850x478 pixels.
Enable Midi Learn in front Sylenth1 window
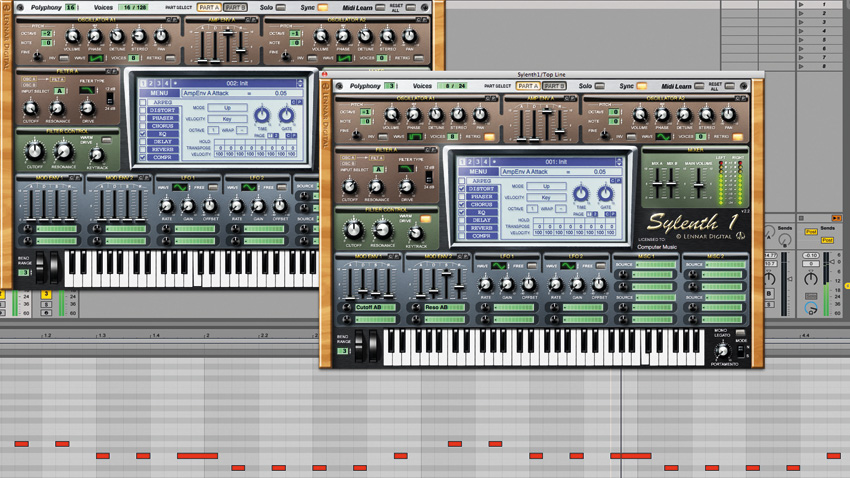pyautogui.click(x=699, y=86)
